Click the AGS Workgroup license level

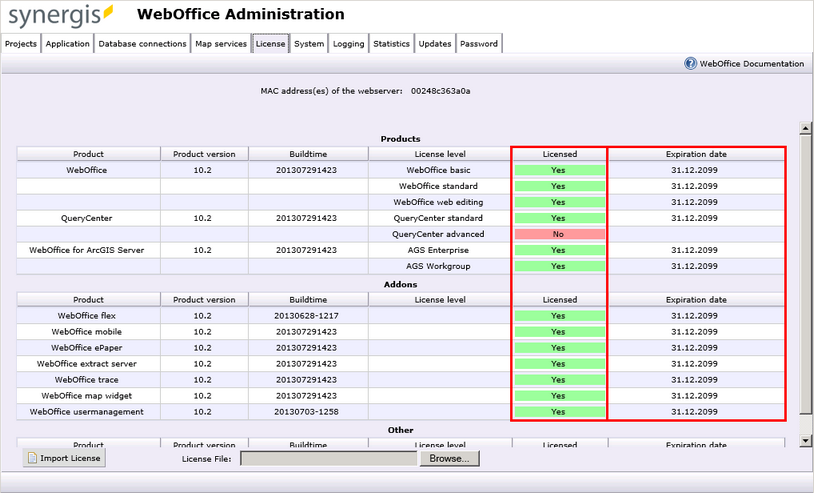point(439,266)
